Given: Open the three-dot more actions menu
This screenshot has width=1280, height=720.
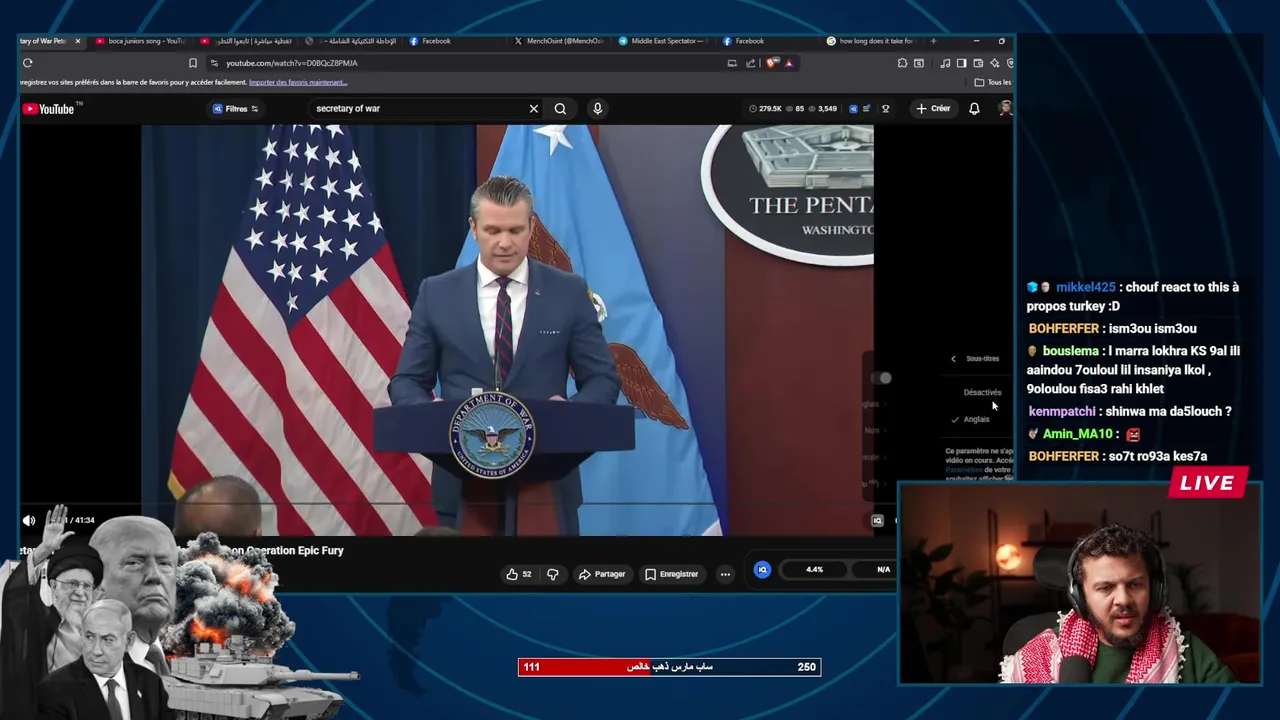Looking at the screenshot, I should [725, 574].
